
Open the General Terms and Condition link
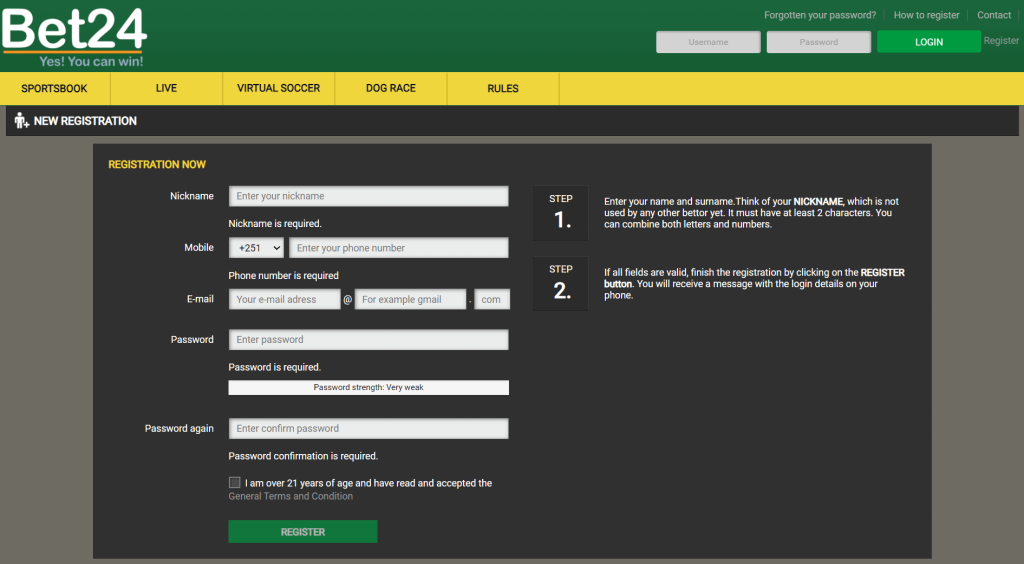pos(291,496)
